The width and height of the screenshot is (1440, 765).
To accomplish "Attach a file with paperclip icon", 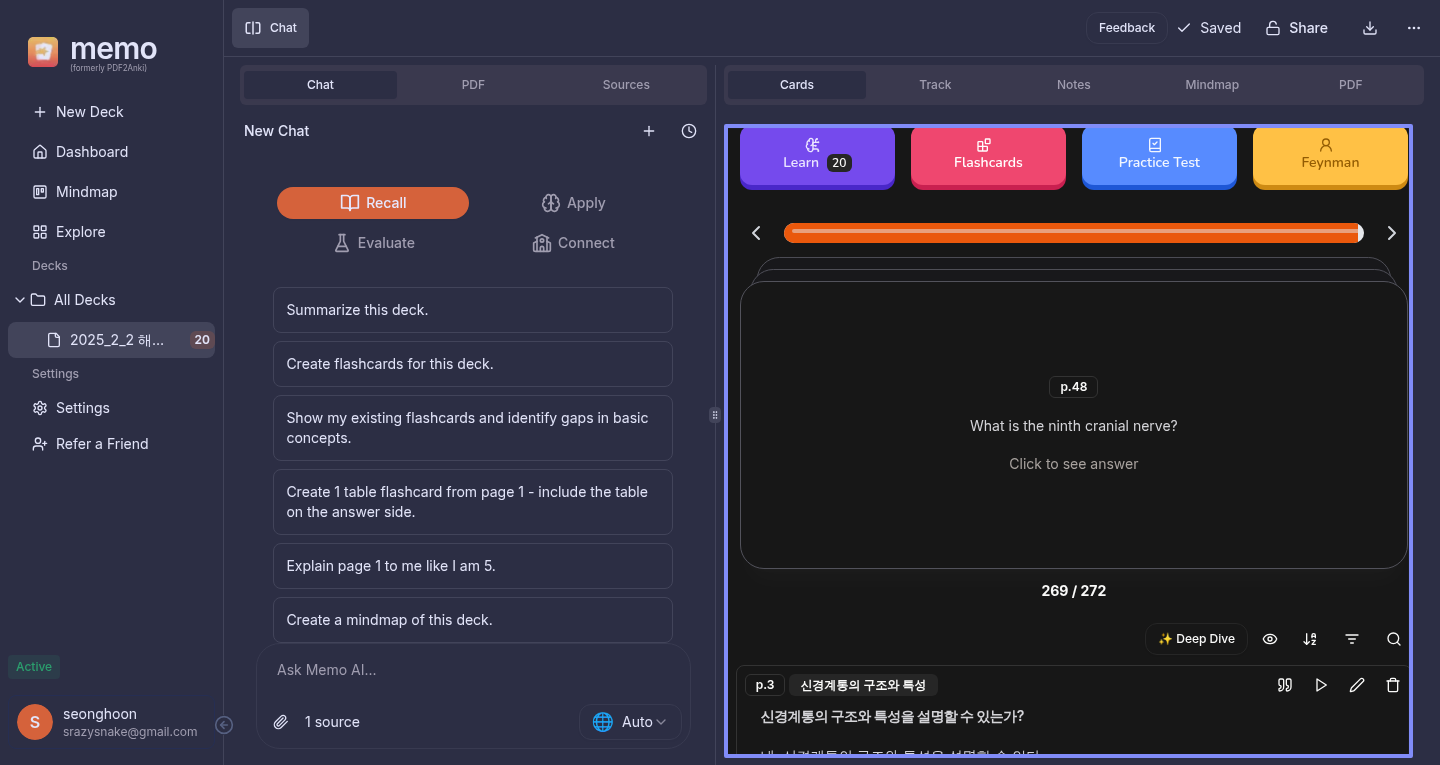I will click(281, 722).
